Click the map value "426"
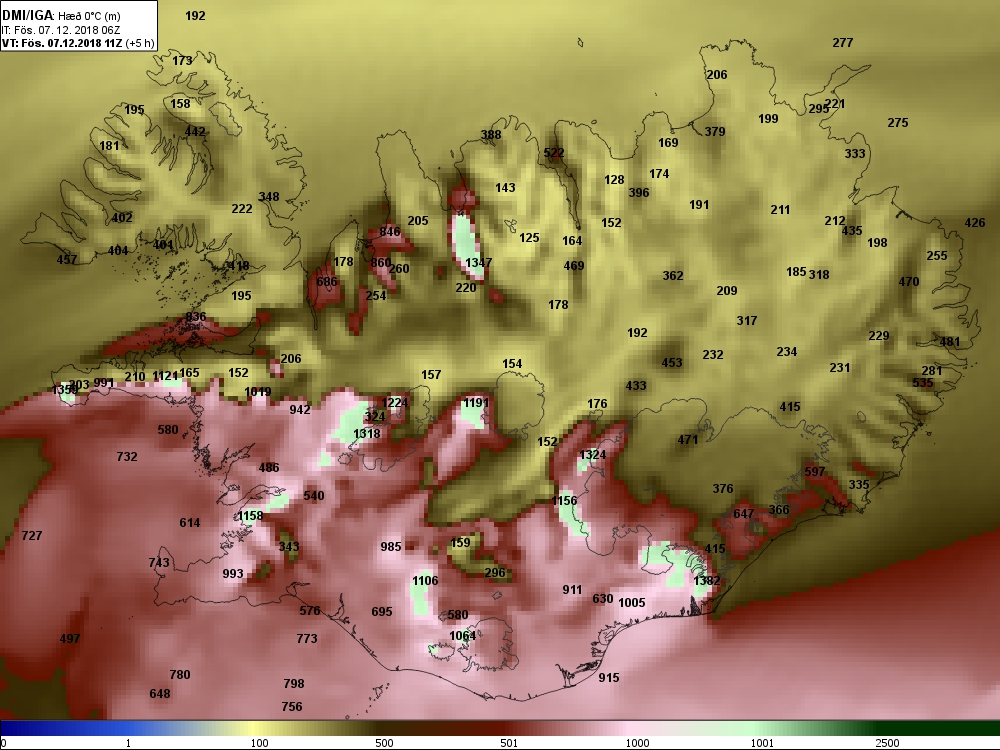 click(x=974, y=223)
